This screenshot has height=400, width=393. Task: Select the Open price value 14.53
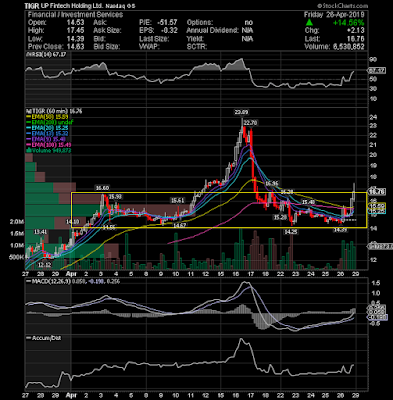pyautogui.click(x=75, y=23)
